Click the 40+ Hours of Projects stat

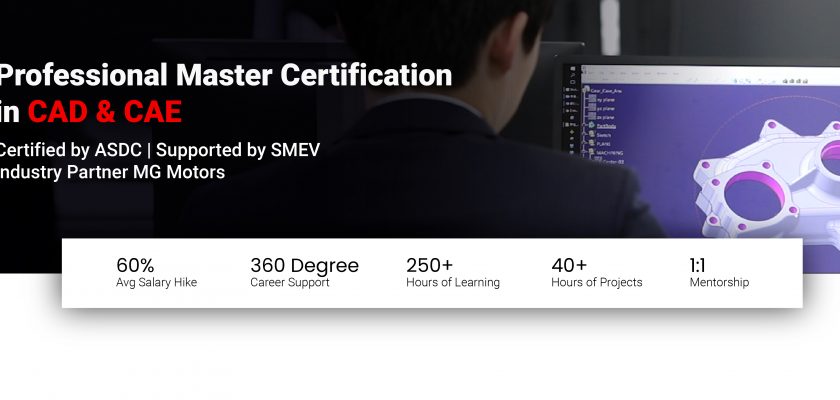click(x=597, y=273)
